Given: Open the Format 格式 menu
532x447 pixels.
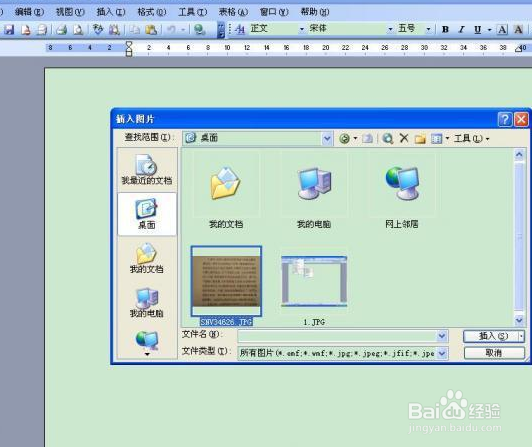Looking at the screenshot, I should [x=151, y=12].
